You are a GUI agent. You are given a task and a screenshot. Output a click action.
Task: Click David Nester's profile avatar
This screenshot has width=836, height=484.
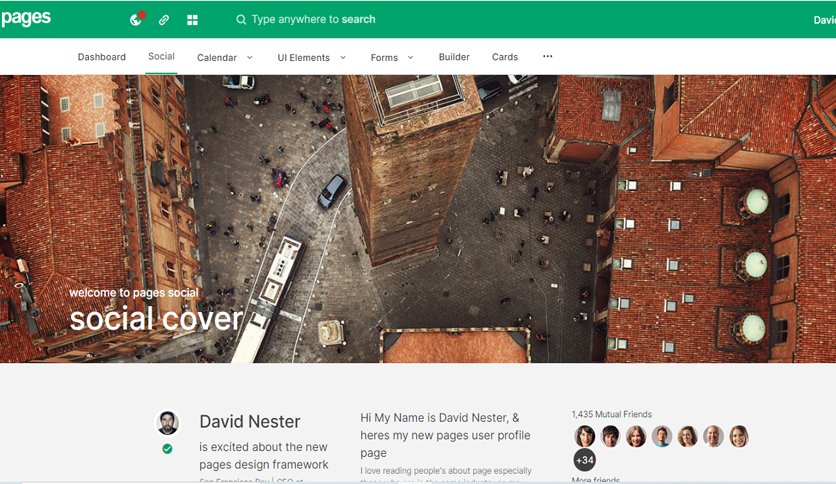click(x=167, y=423)
